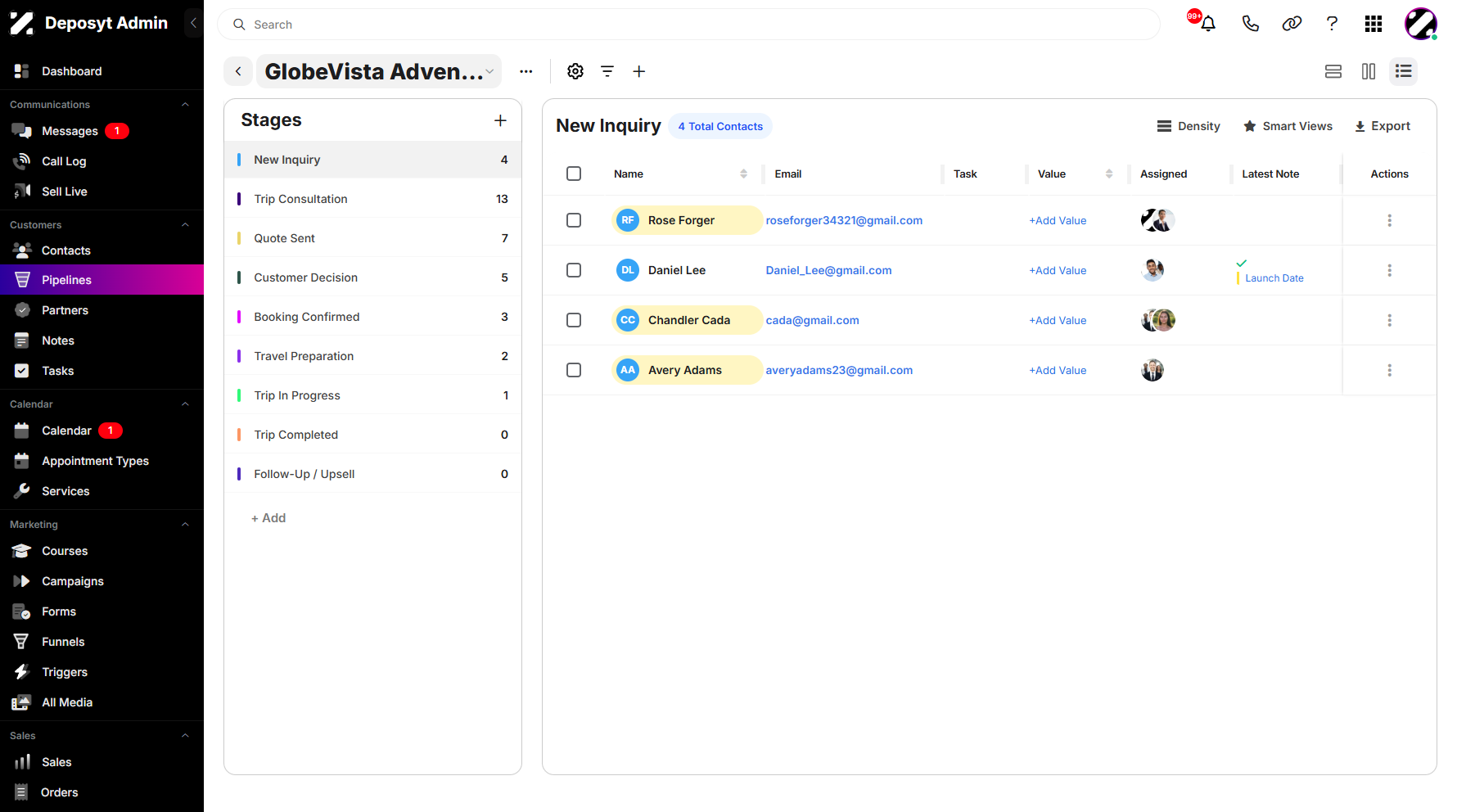The height and width of the screenshot is (812, 1457).
Task: Add new item with toolbar plus
Action: click(x=639, y=71)
